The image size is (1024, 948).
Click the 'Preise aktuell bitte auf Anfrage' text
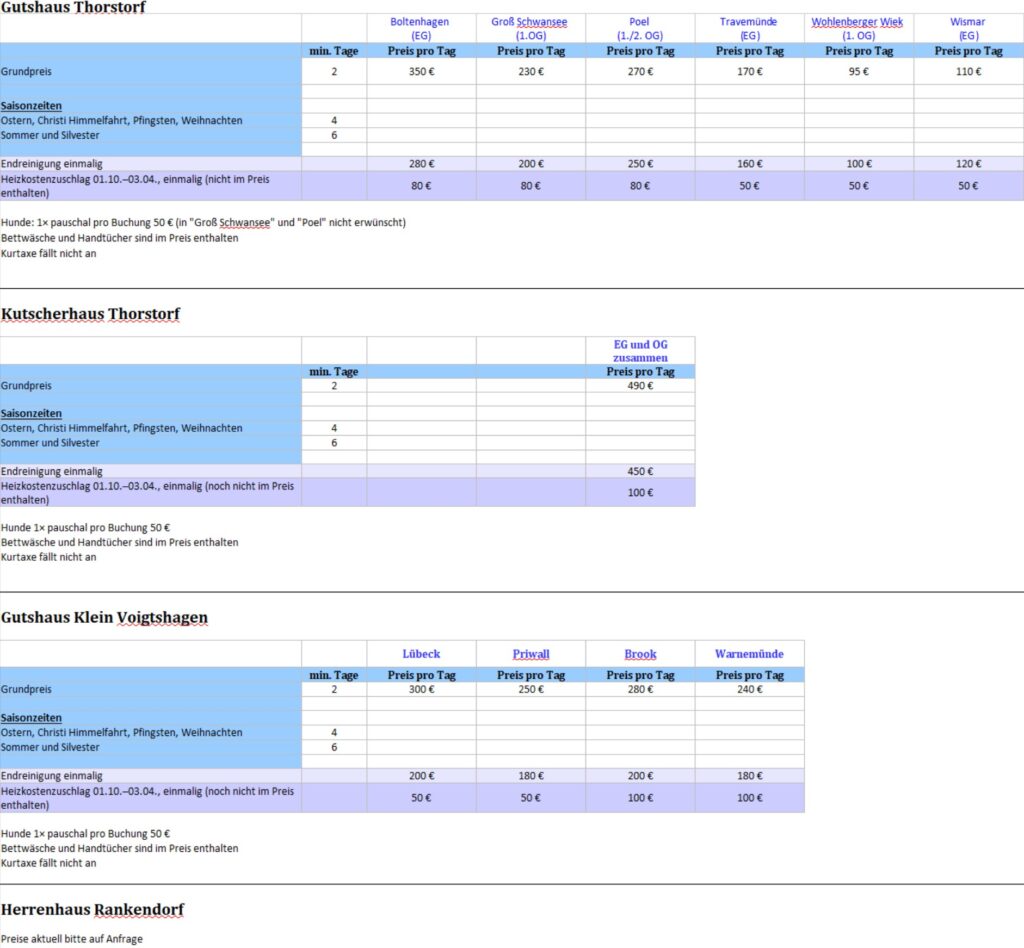point(72,939)
